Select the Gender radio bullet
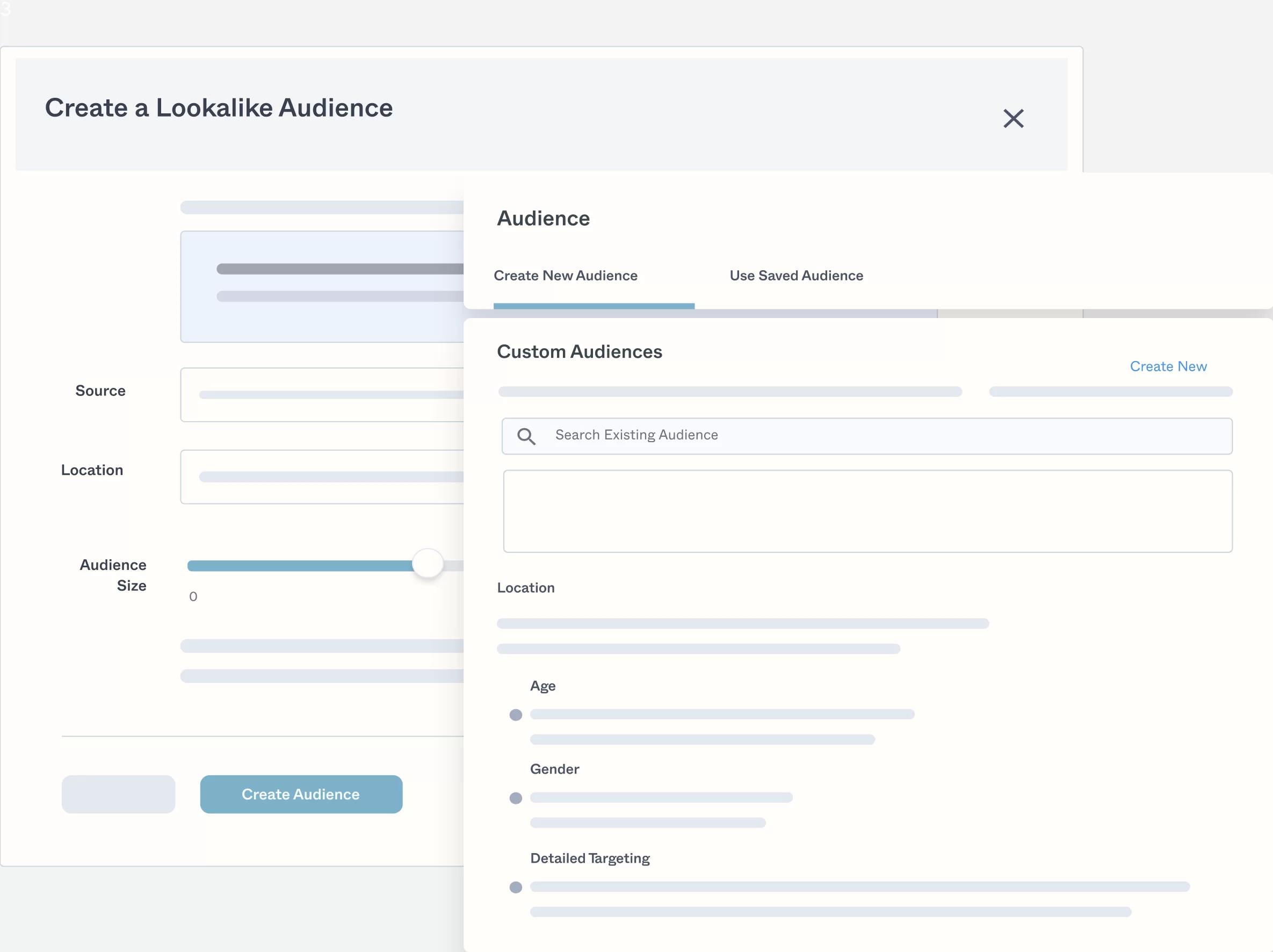This screenshot has height=952, width=1273. [x=516, y=798]
